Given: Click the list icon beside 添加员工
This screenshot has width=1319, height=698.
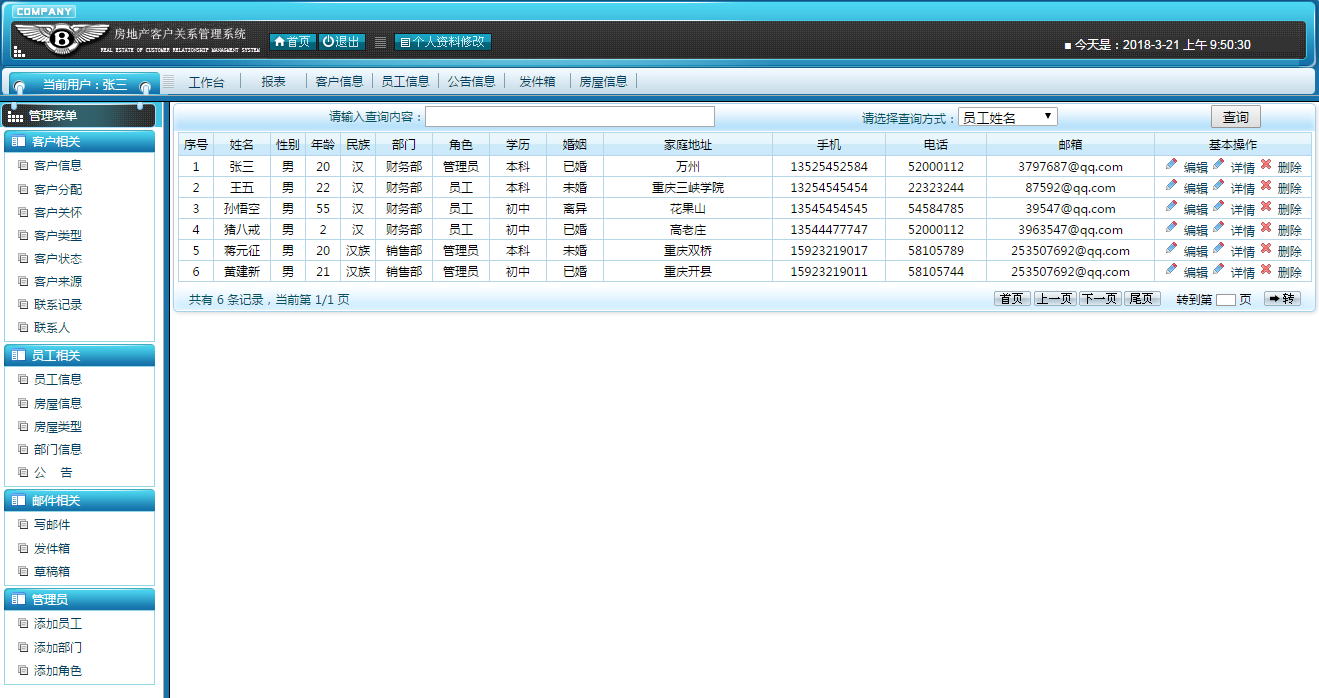Looking at the screenshot, I should (x=23, y=624).
